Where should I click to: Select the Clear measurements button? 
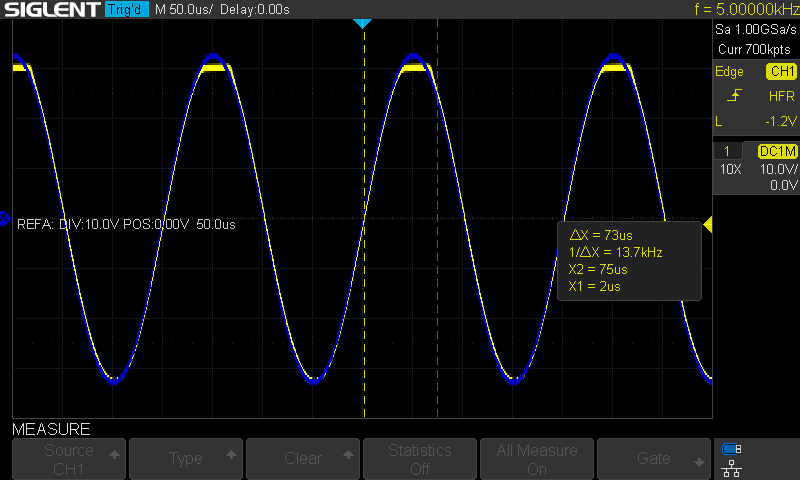coord(303,459)
